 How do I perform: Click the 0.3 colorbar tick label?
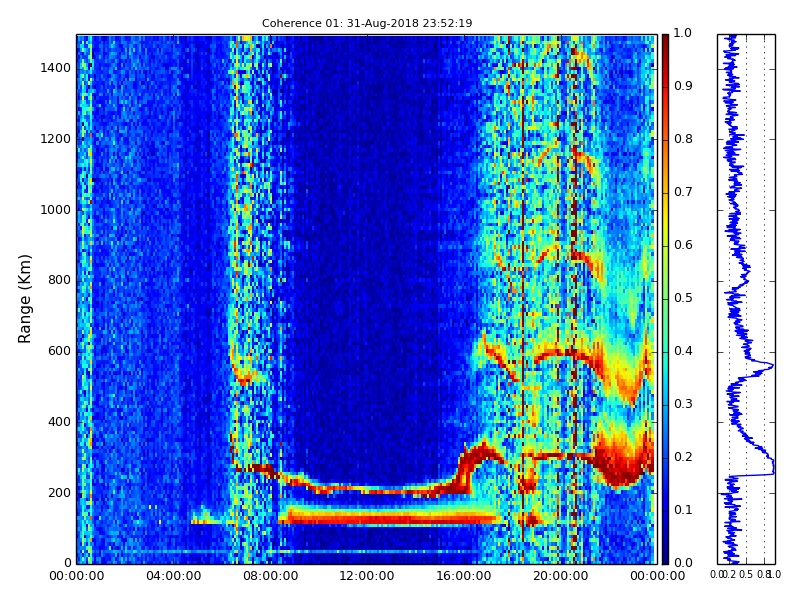coord(683,404)
